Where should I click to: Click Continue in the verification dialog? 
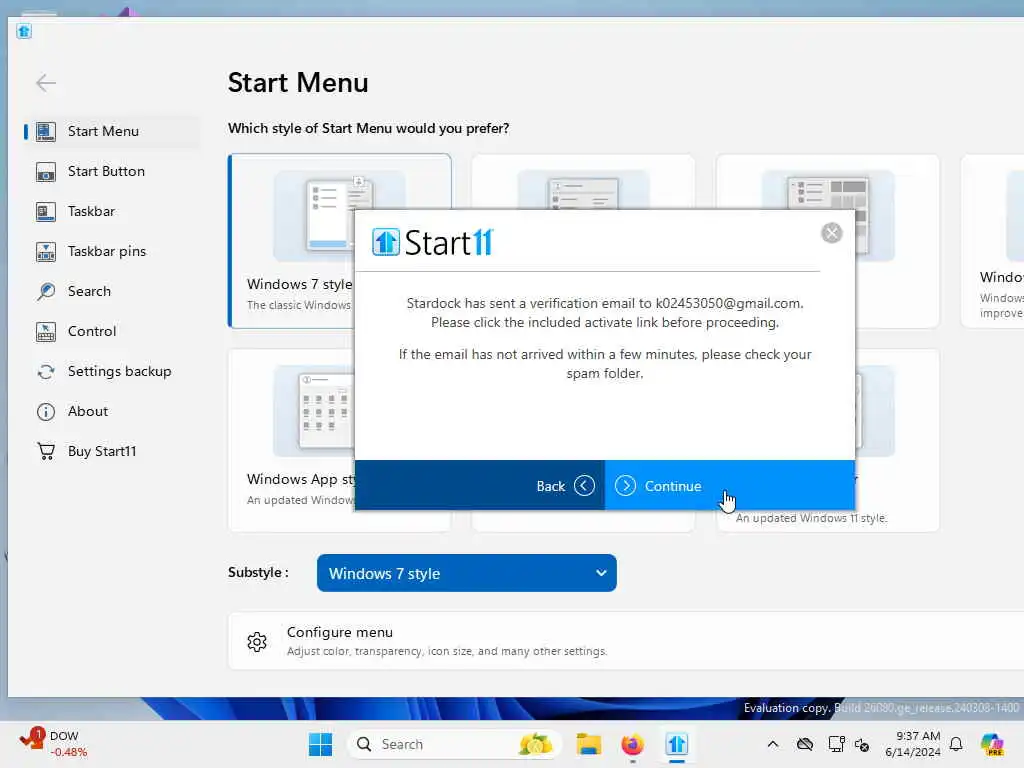coord(729,485)
